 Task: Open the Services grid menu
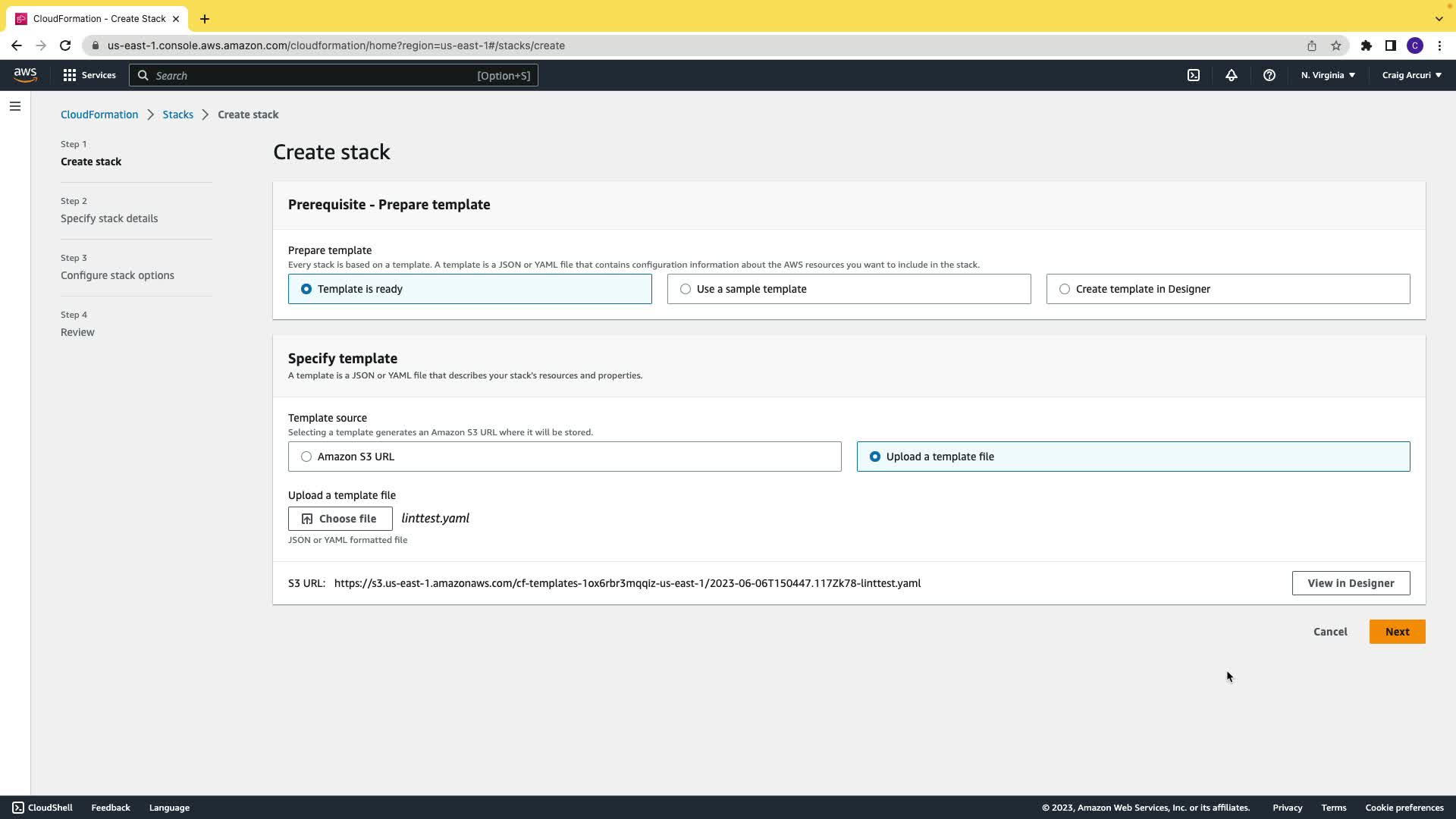89,75
